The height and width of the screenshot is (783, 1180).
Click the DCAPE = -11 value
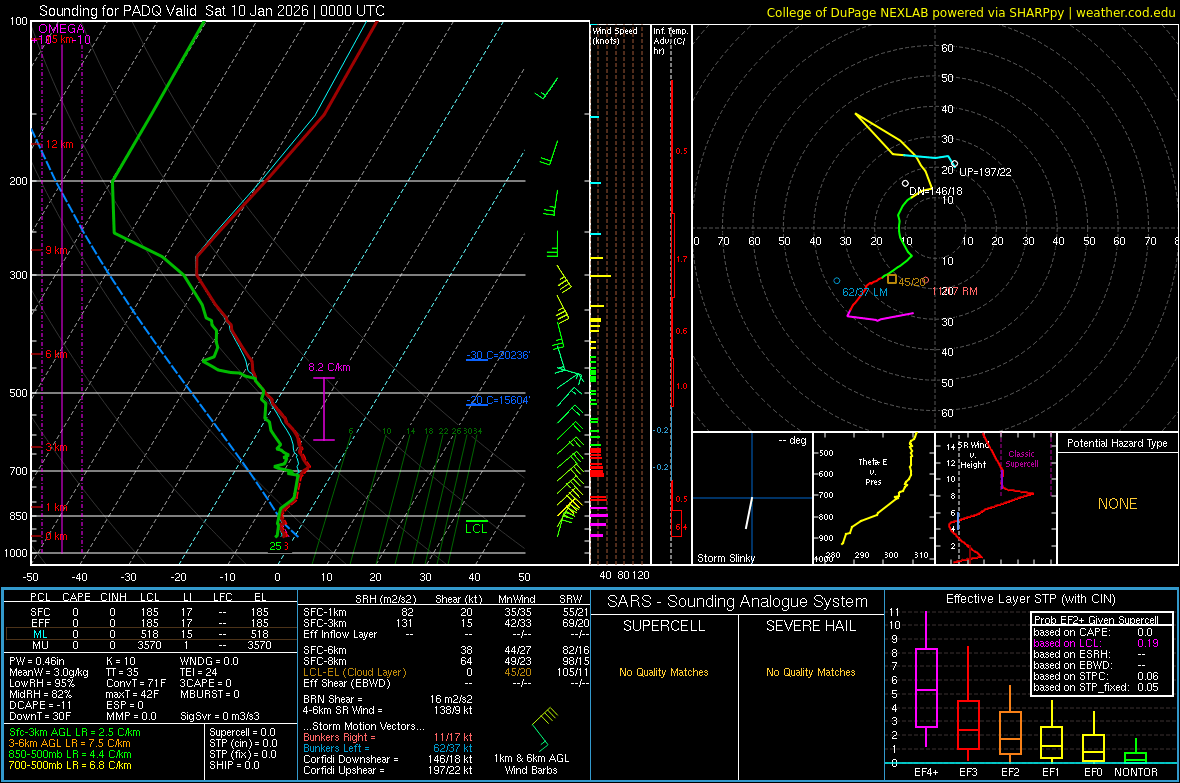41,705
